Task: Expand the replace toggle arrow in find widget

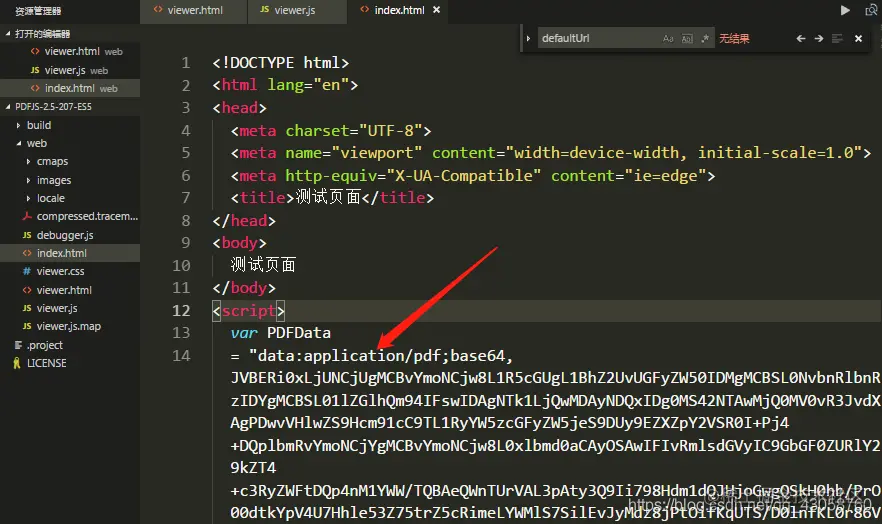Action: (528, 39)
